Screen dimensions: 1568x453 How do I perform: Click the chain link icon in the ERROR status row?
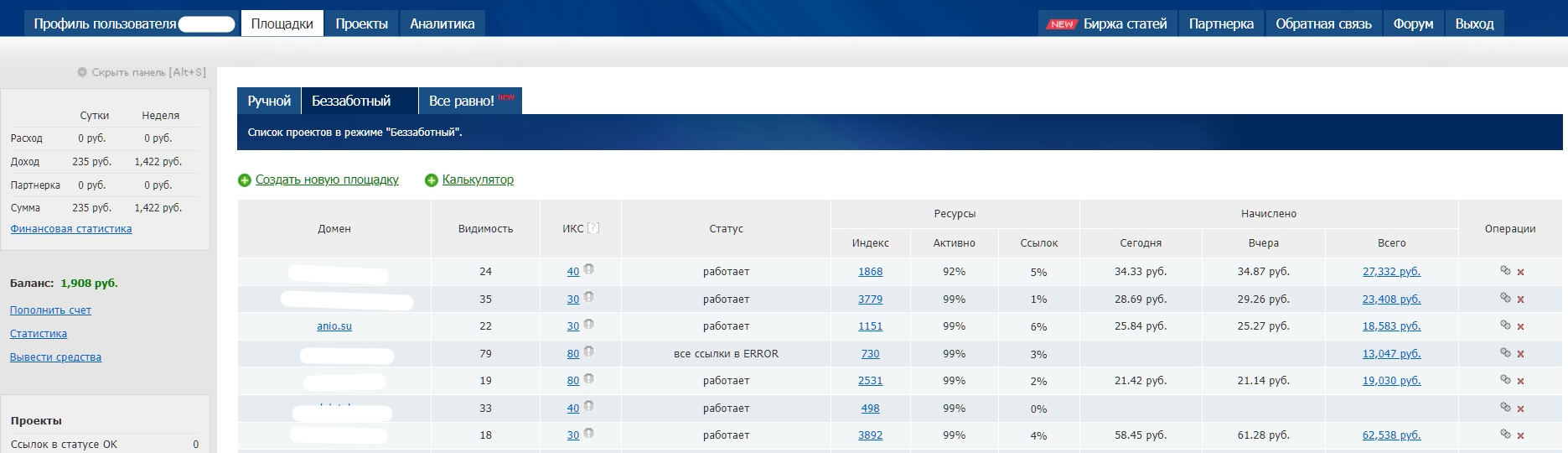pos(1505,352)
